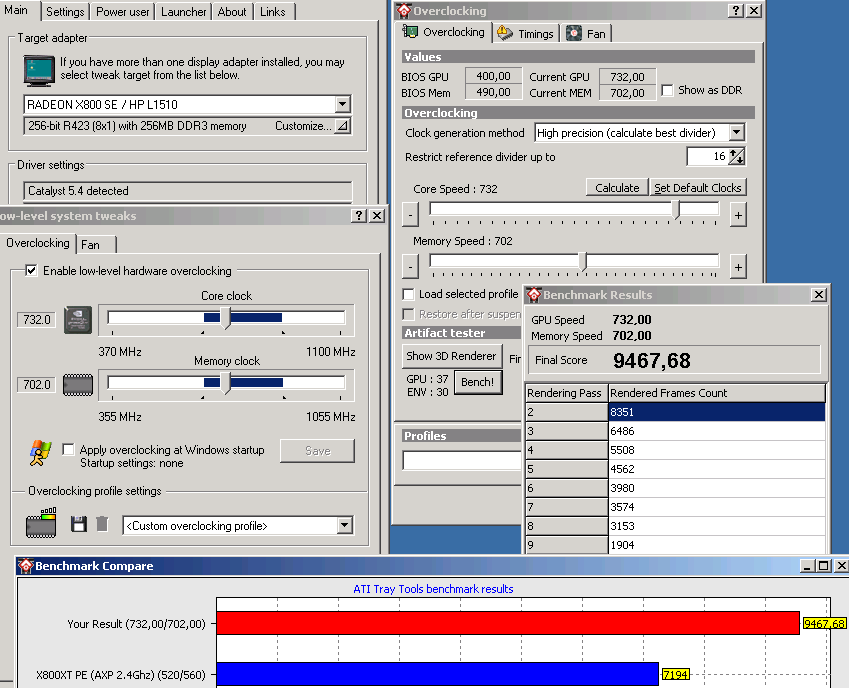Select the row with 1904 frames
The image size is (850, 688).
675,545
